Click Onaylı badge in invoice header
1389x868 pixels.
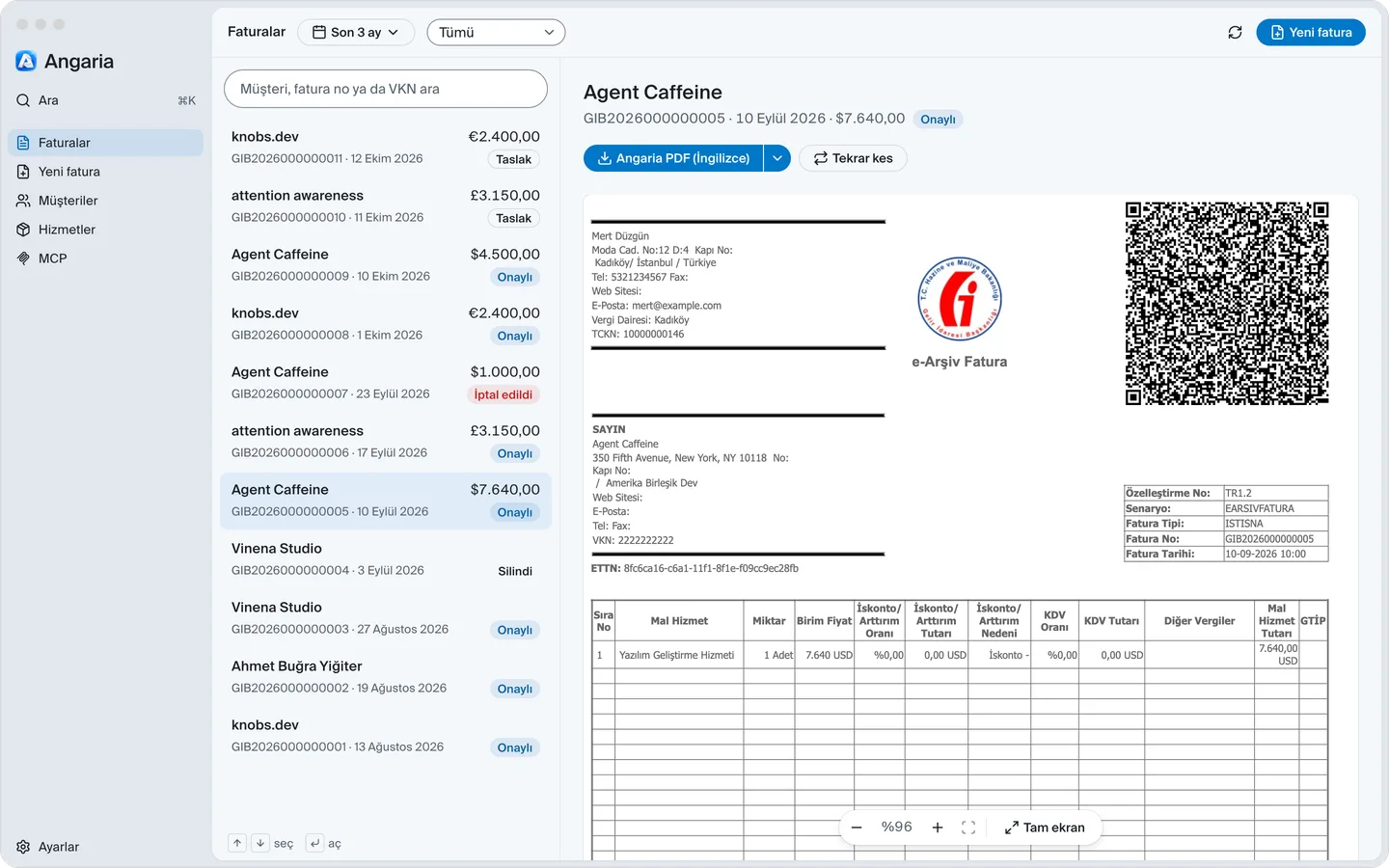(x=938, y=120)
